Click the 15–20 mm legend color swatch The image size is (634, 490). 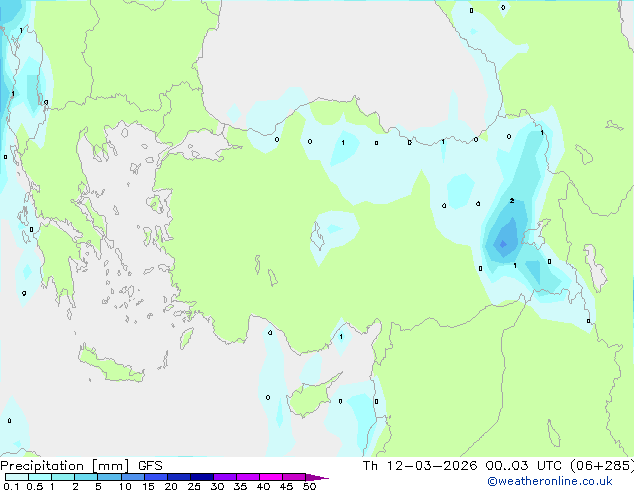point(156,477)
